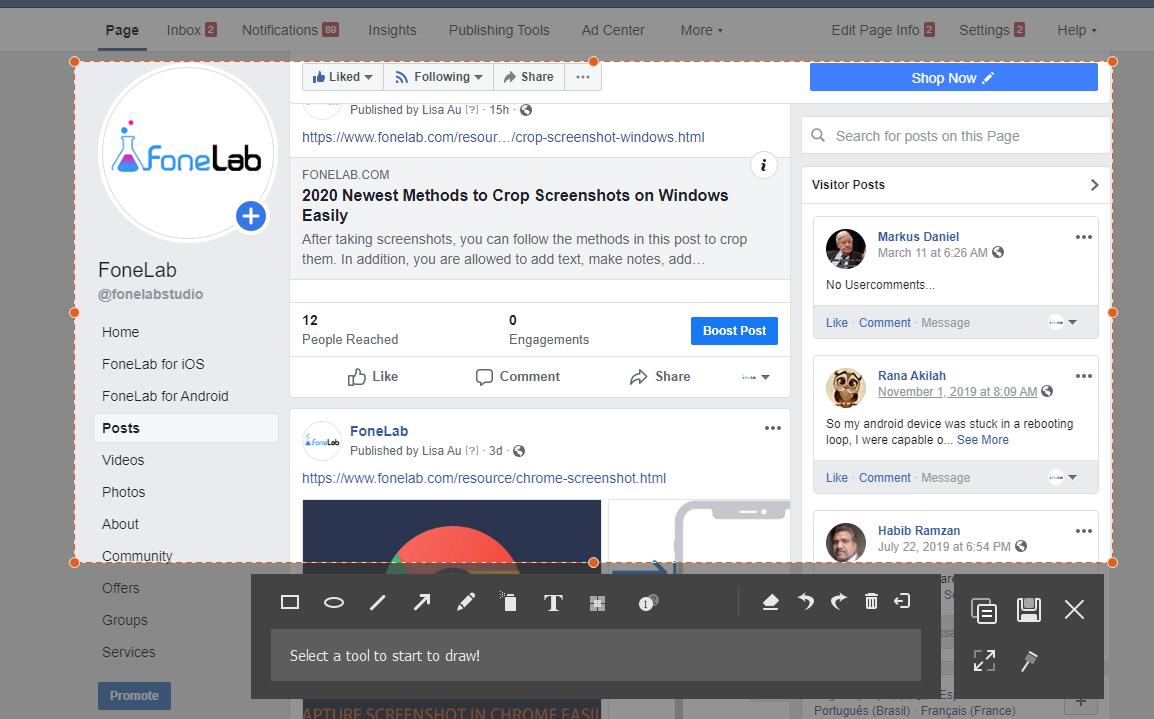1154x719 pixels.
Task: Select the Eraser tool
Action: click(770, 602)
